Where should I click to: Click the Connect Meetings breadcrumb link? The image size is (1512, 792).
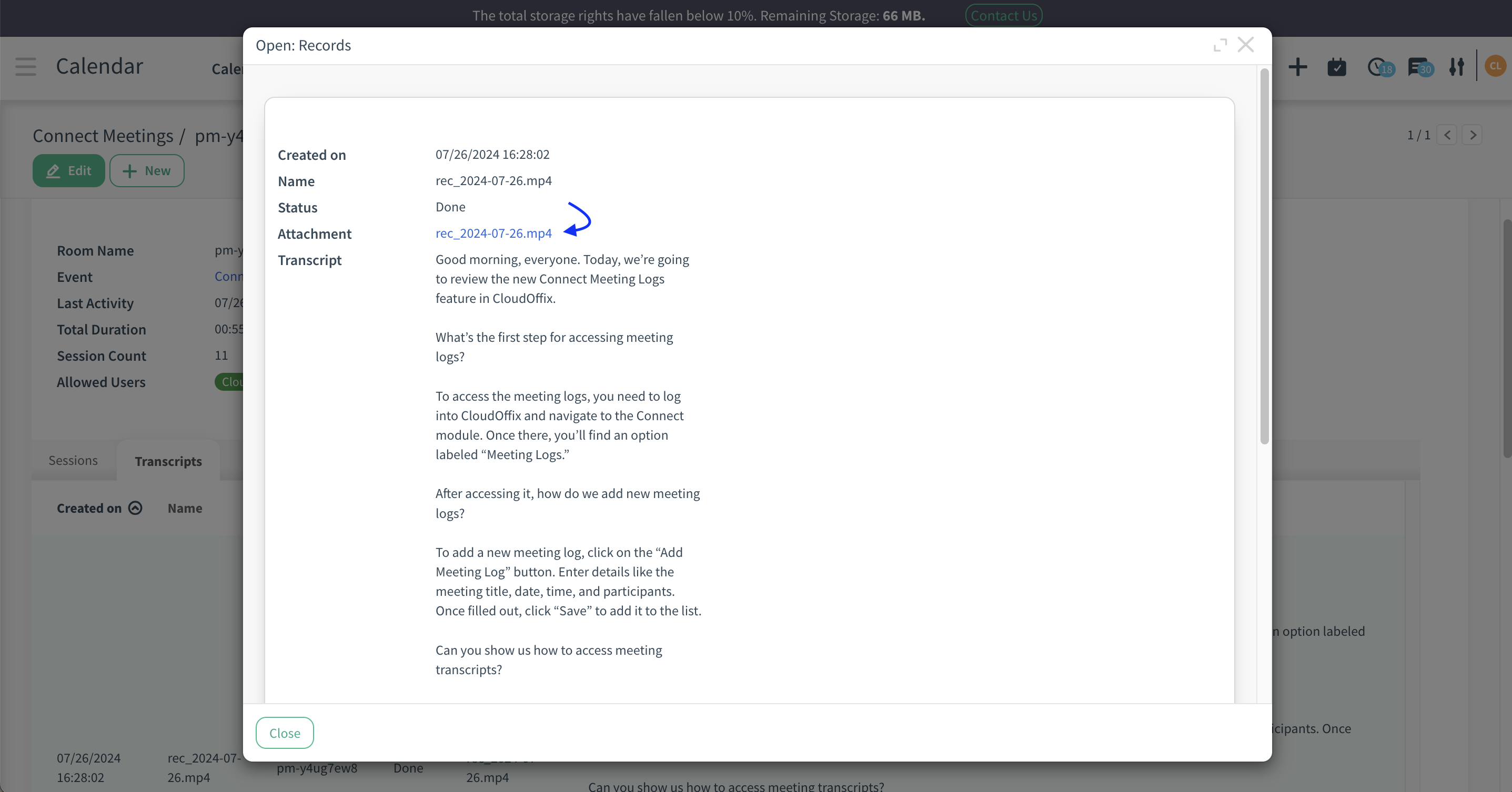(x=103, y=134)
